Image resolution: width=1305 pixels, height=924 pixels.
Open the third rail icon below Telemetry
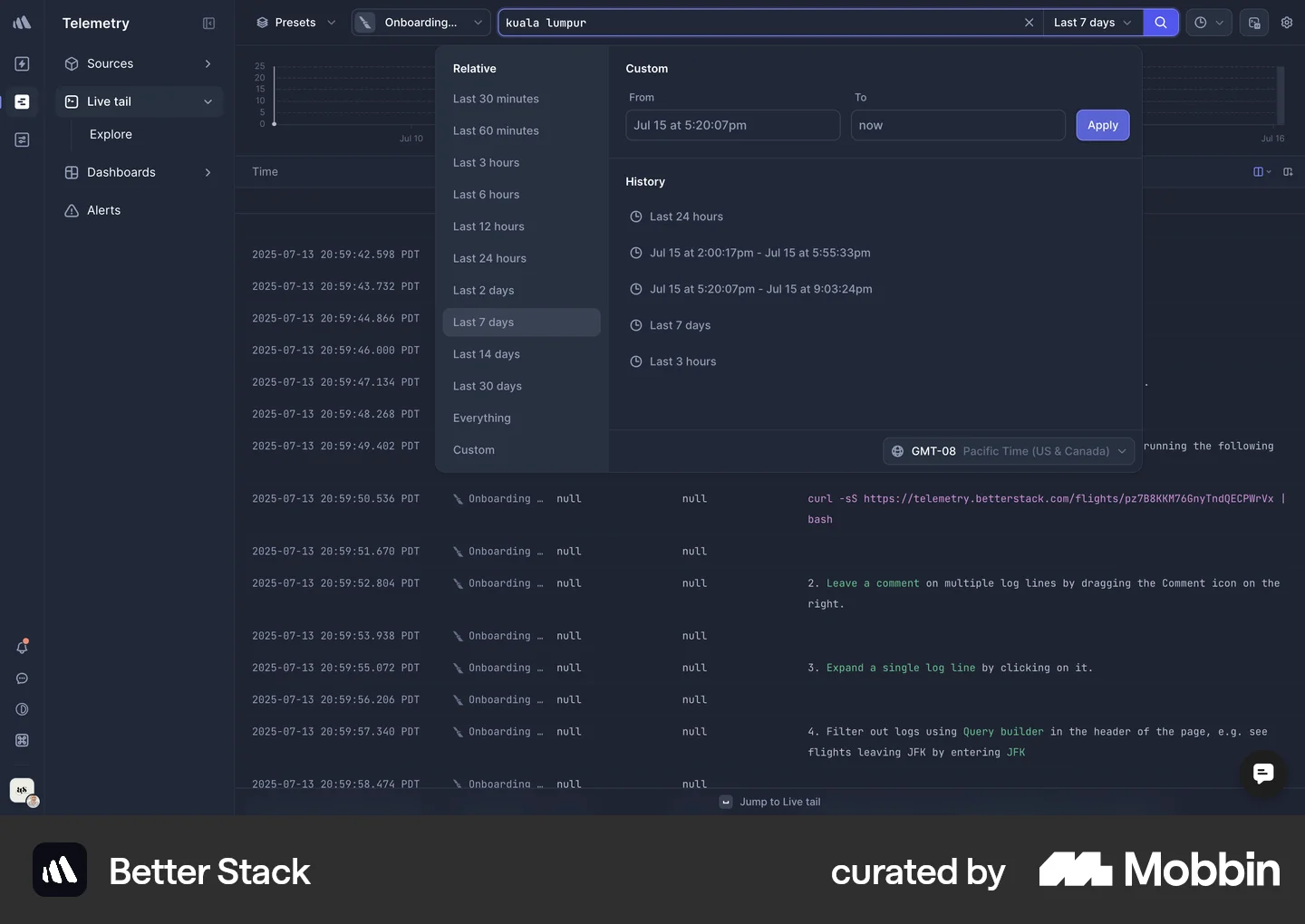pos(22,140)
